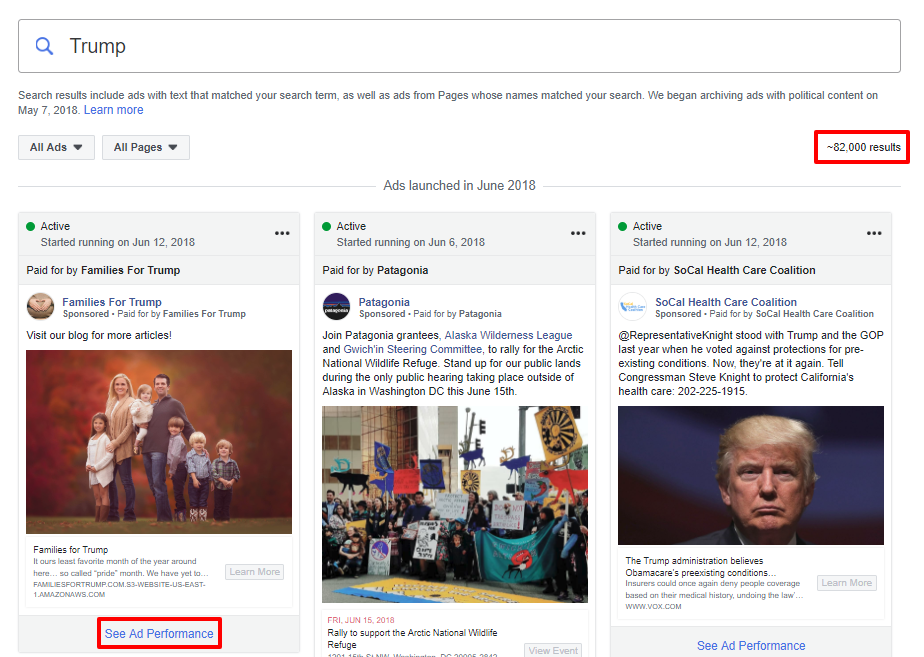Screen dimensions: 924x657
Task: Click Learn More on the vox.com ad
Action: [847, 583]
